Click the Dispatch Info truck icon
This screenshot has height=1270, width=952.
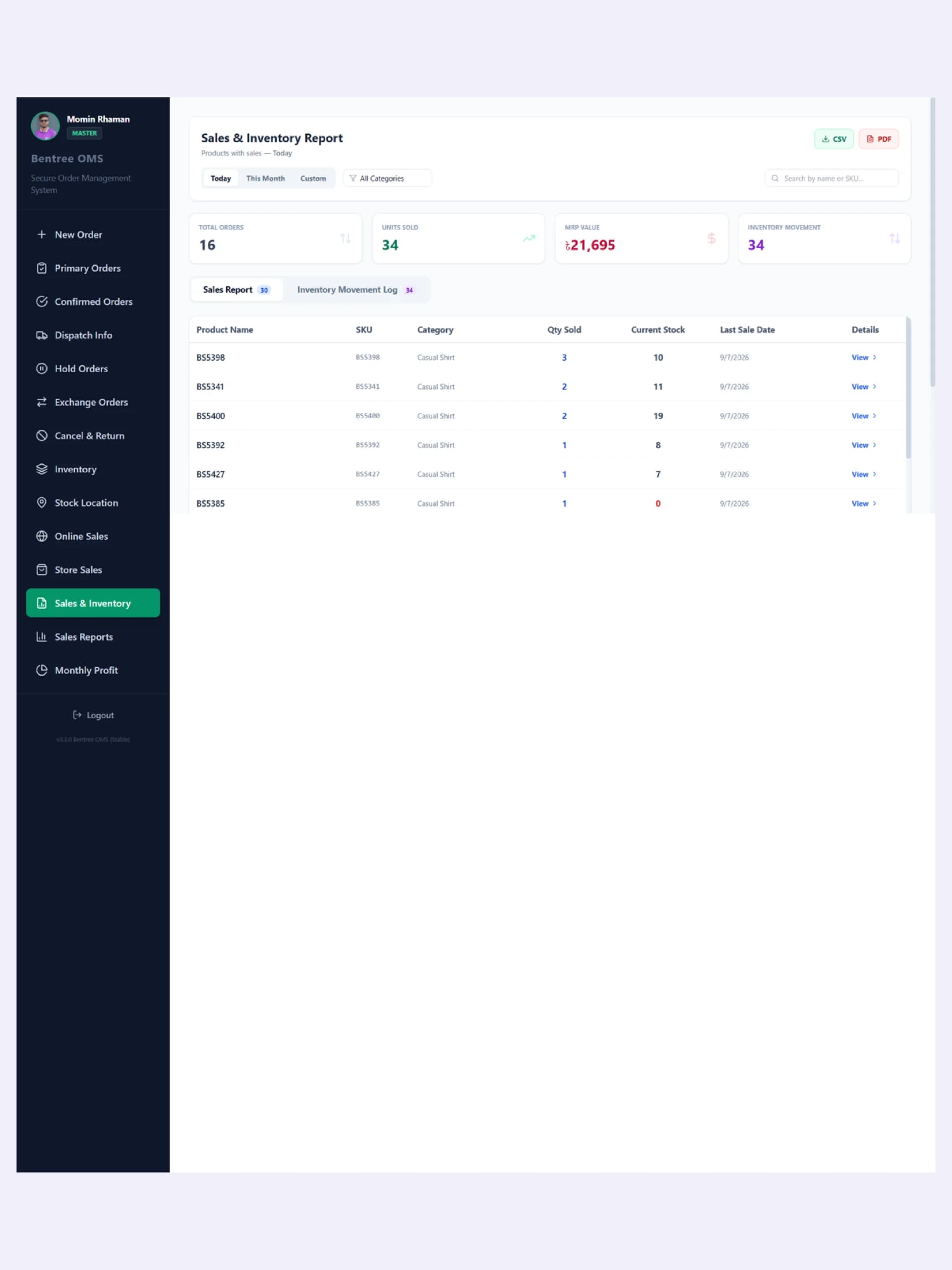41,335
